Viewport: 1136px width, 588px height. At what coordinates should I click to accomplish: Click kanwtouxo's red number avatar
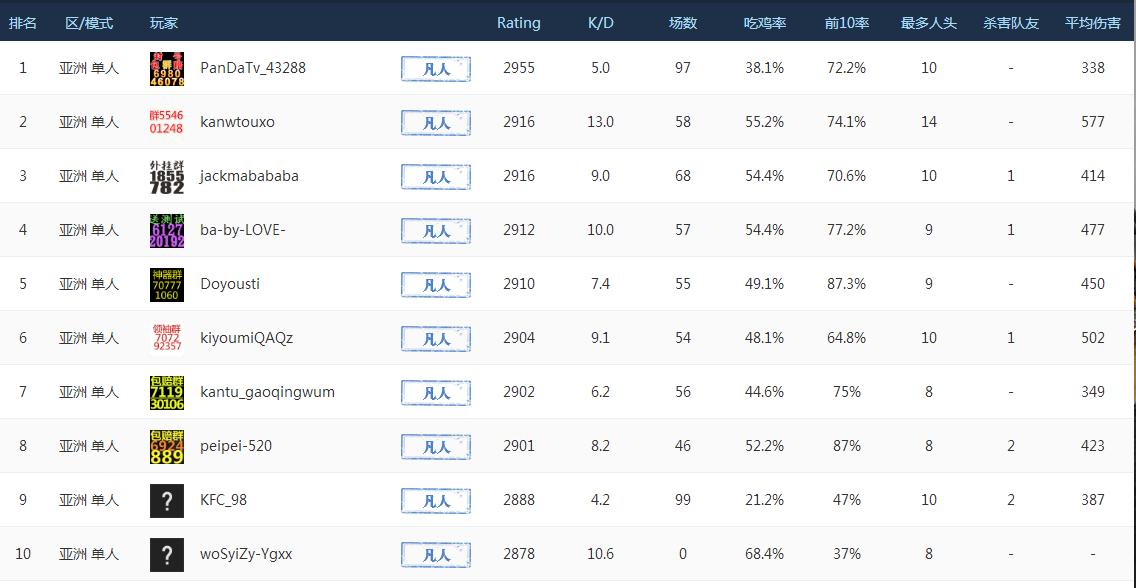click(166, 122)
